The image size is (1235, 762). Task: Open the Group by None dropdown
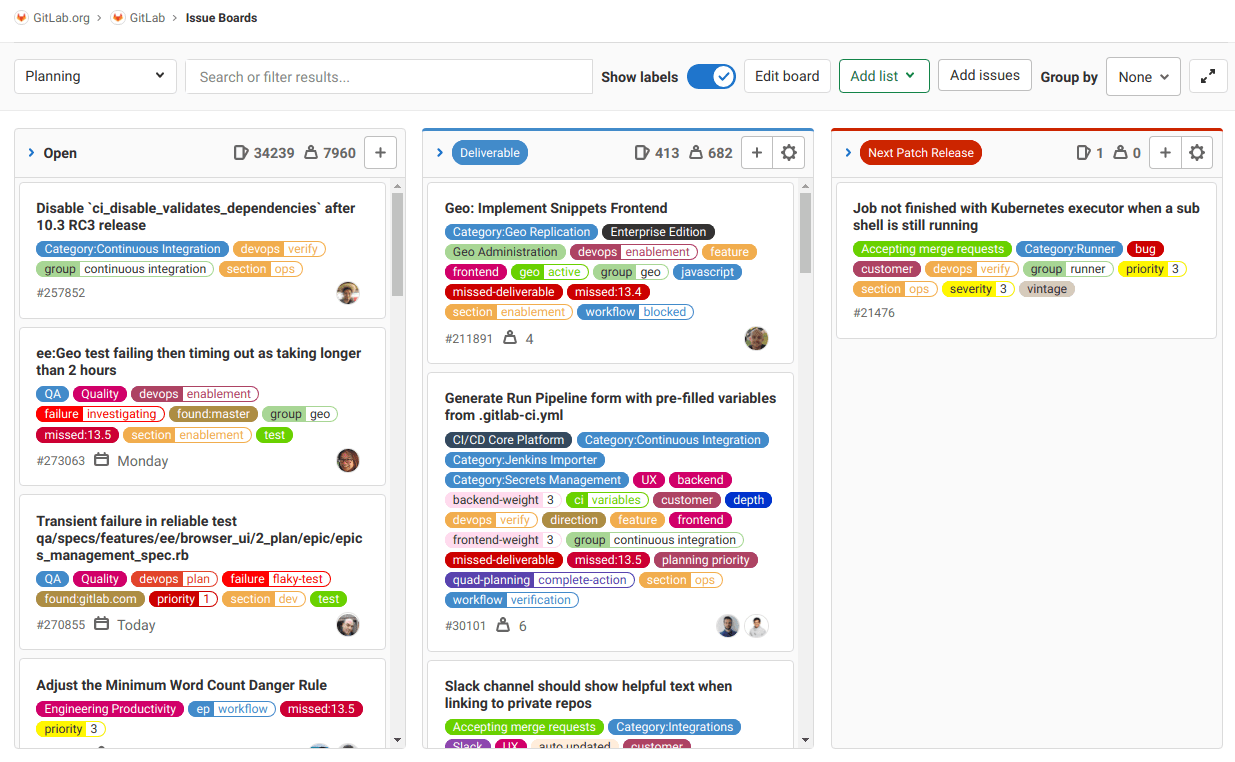point(1143,76)
